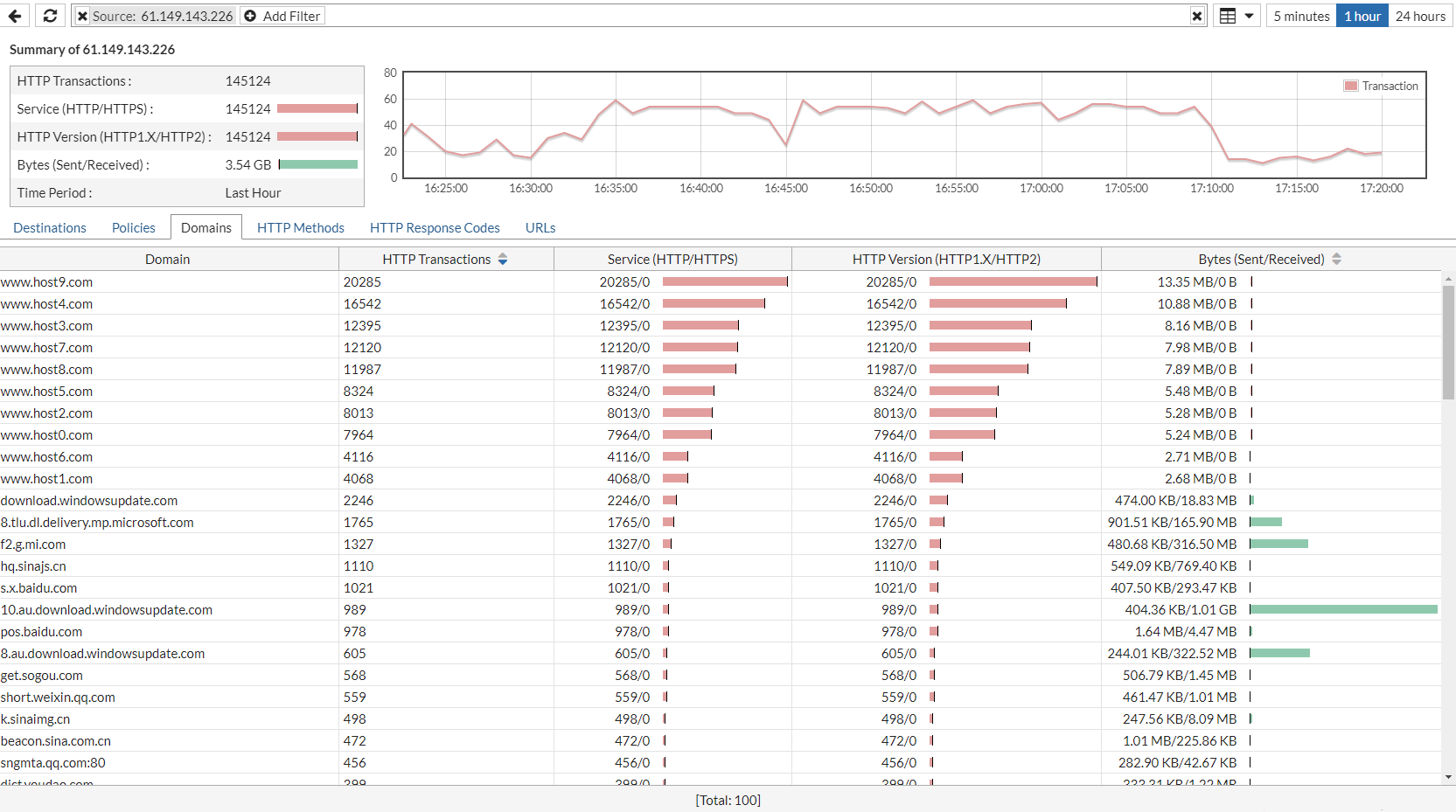
Task: Click the 3.54 GB bytes summary value
Action: click(x=248, y=165)
